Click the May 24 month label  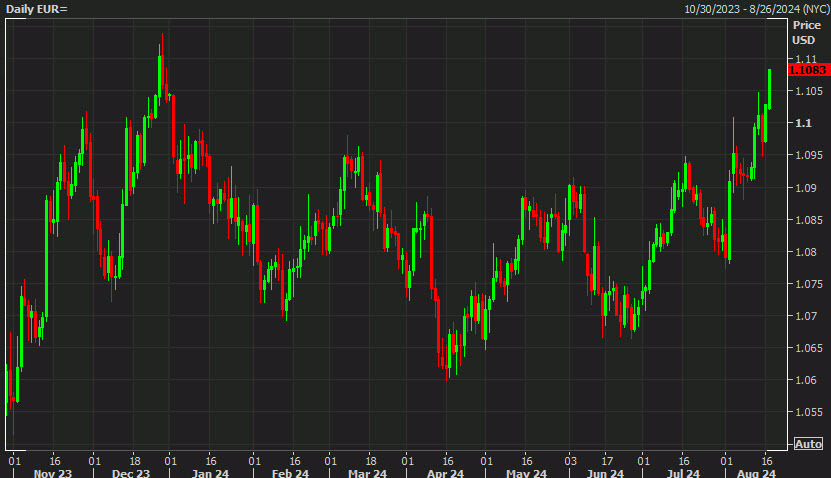click(x=526, y=473)
